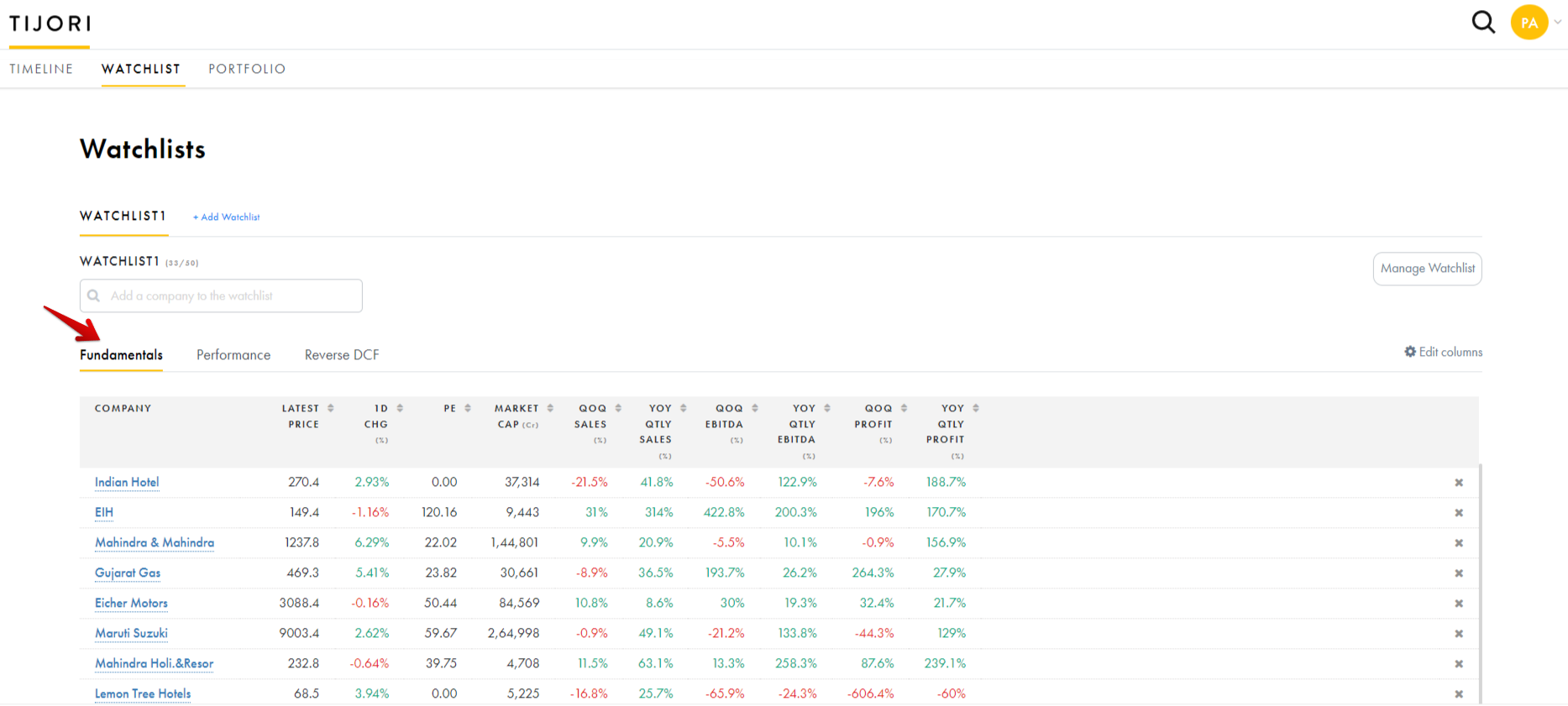
Task: Expand the dropdown chevron beside PA avatar
Action: pyautogui.click(x=1557, y=23)
